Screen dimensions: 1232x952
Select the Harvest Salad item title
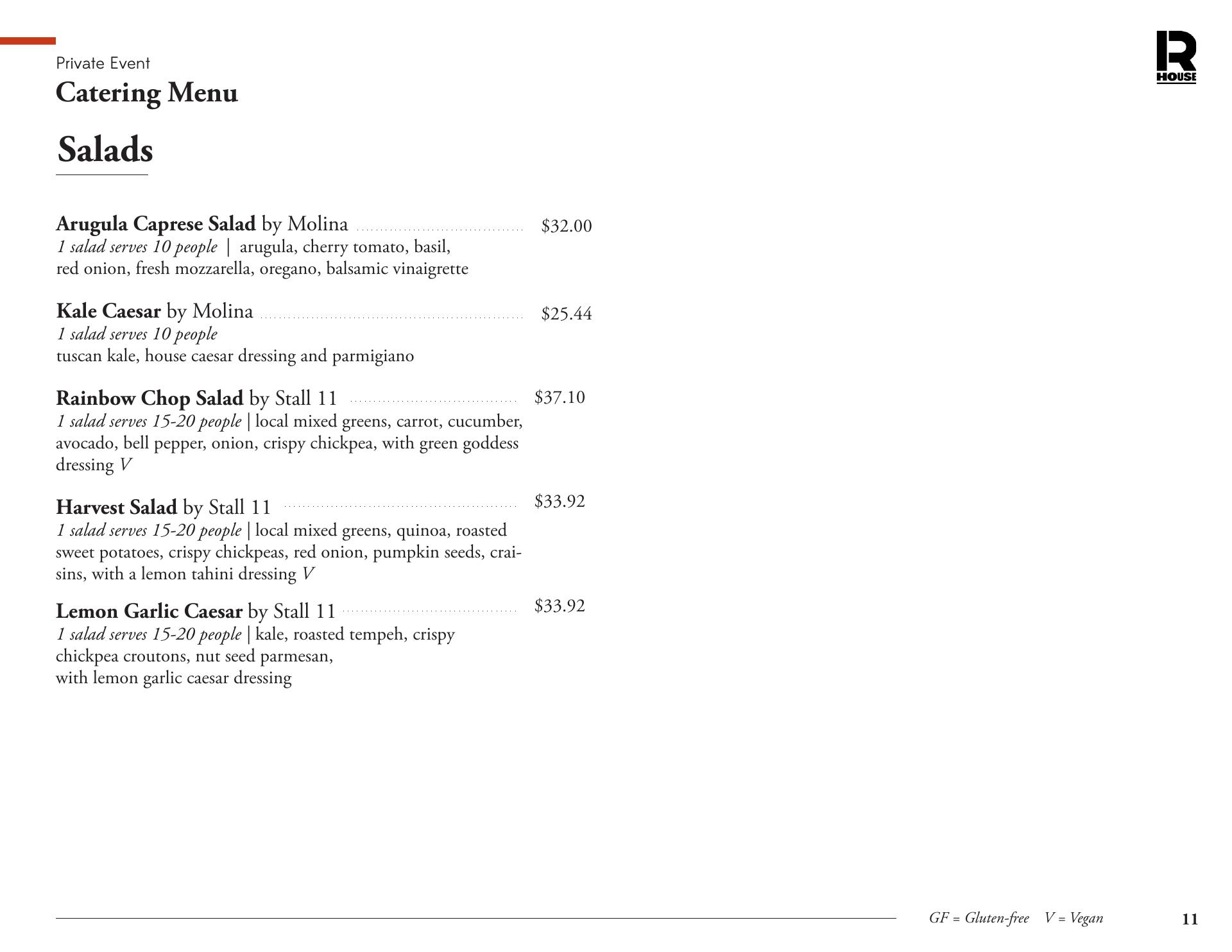116,507
